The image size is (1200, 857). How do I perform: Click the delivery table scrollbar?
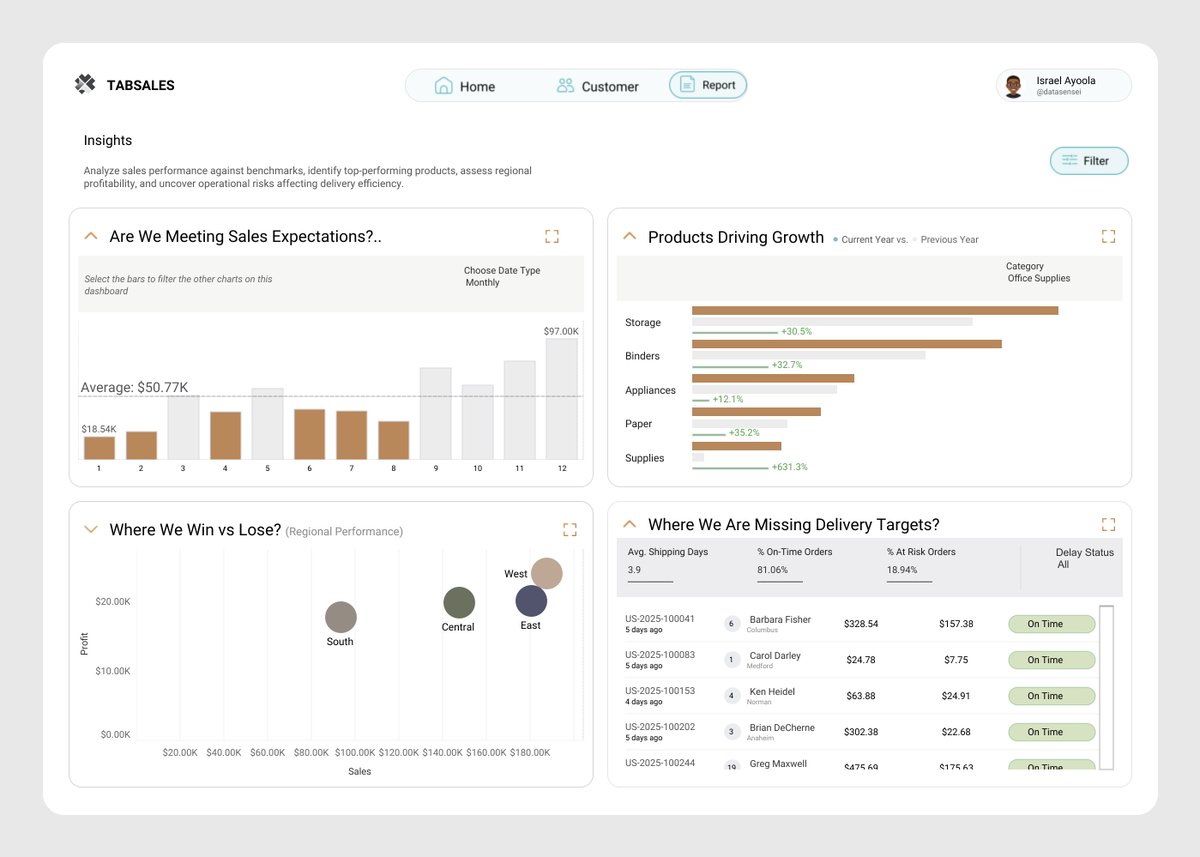1106,687
